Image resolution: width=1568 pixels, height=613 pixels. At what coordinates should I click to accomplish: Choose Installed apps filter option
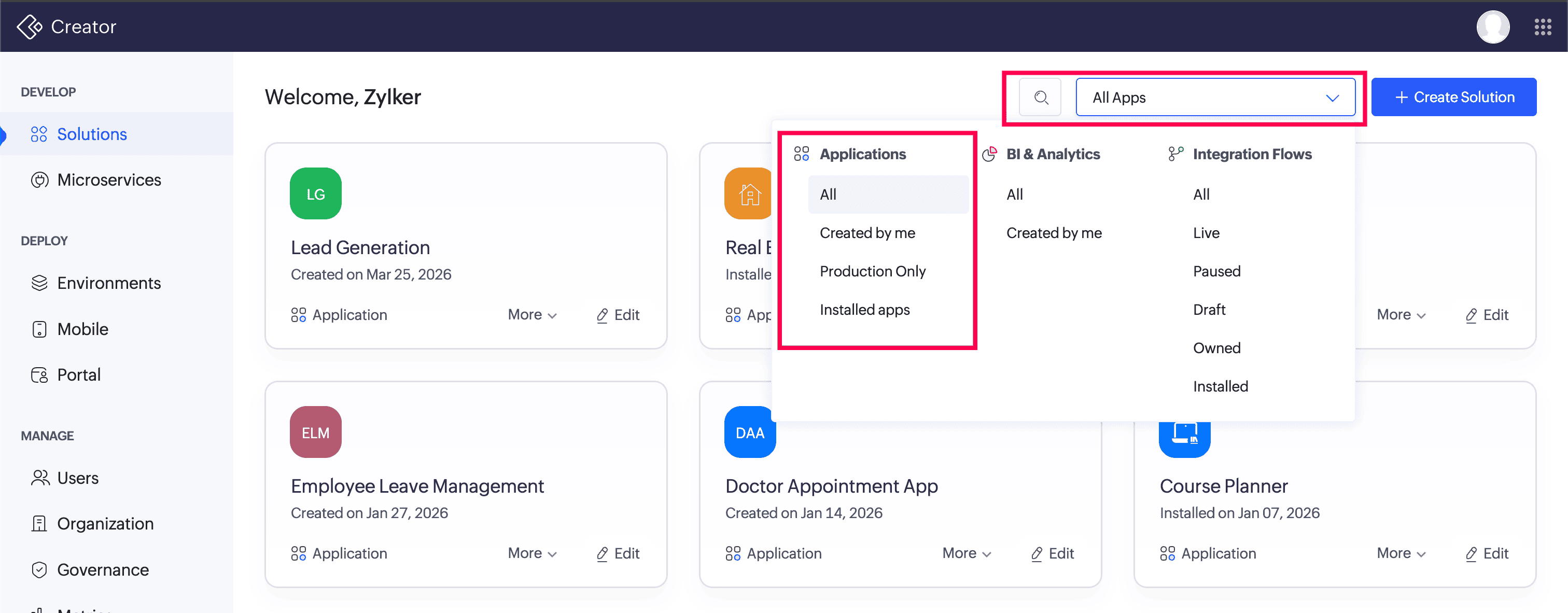(864, 310)
